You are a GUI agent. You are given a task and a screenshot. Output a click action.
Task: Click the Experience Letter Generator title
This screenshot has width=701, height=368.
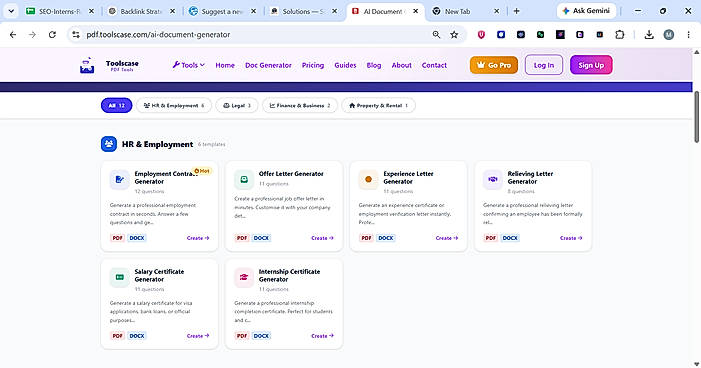[408, 178]
